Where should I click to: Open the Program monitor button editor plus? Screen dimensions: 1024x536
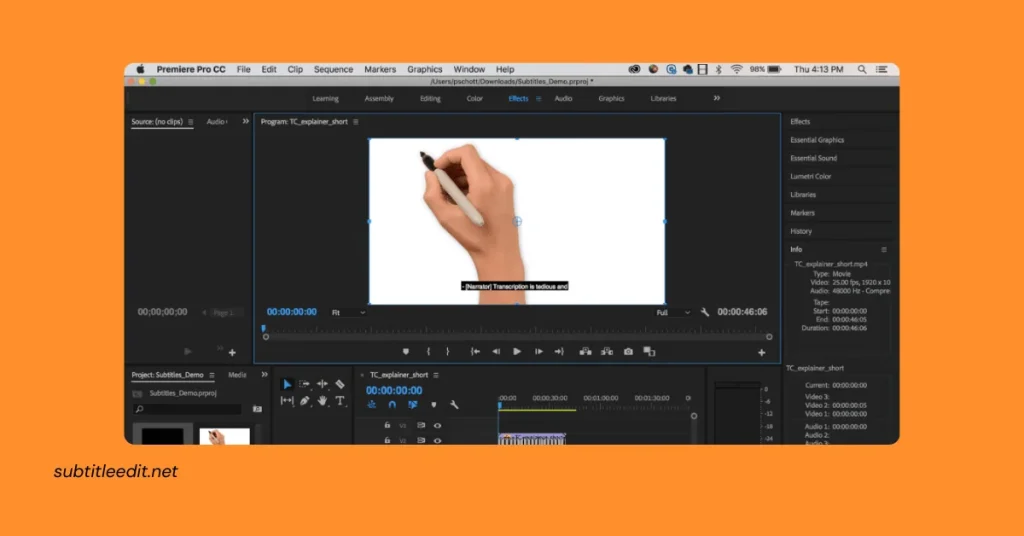(761, 353)
